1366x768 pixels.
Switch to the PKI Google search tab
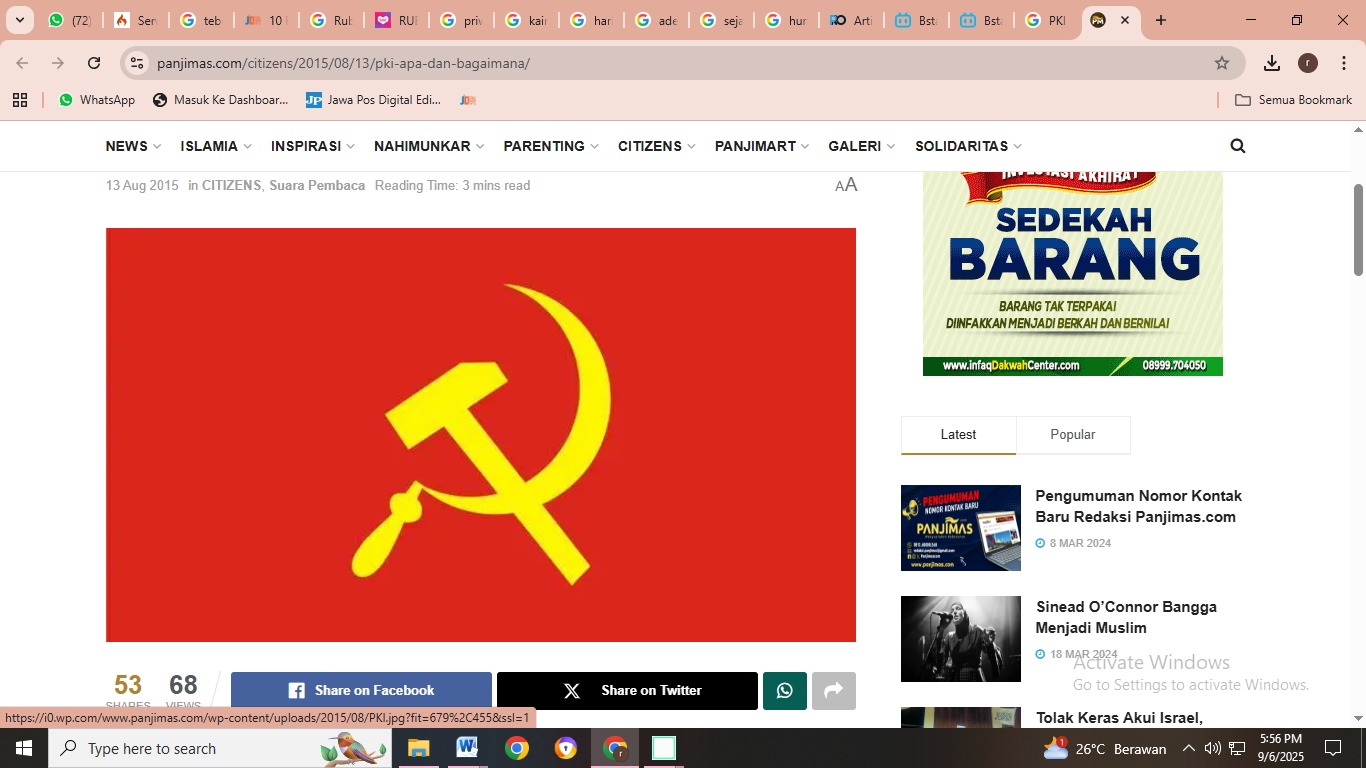coord(1046,20)
